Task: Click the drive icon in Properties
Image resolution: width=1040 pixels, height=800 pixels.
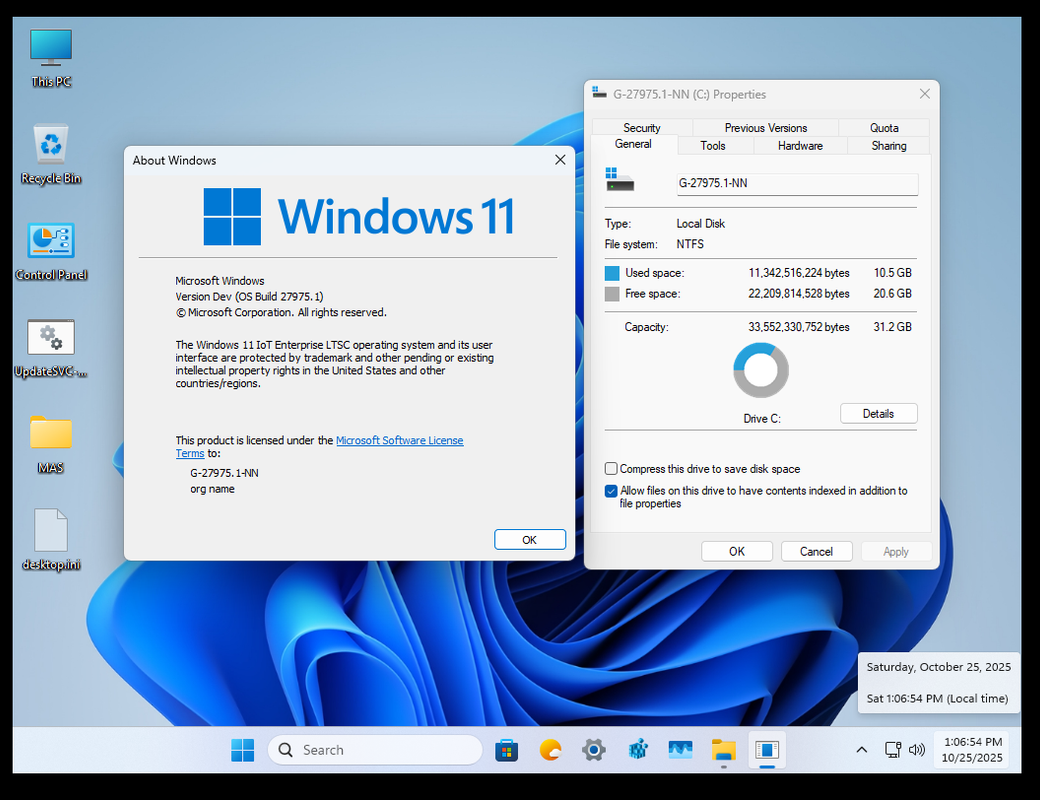Action: (x=619, y=179)
